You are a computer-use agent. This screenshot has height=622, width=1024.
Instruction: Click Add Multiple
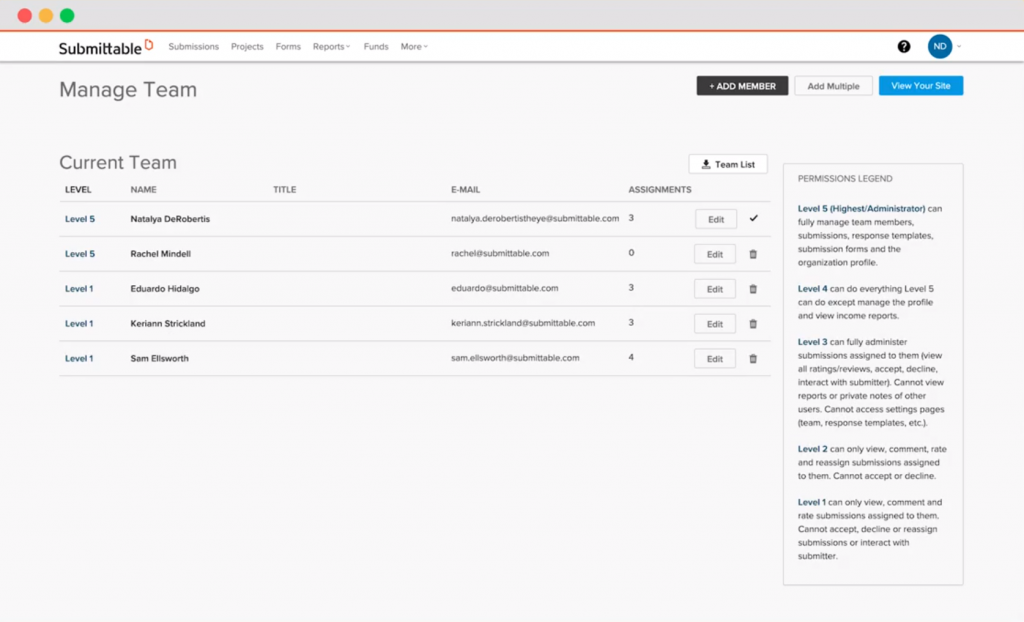tap(833, 86)
